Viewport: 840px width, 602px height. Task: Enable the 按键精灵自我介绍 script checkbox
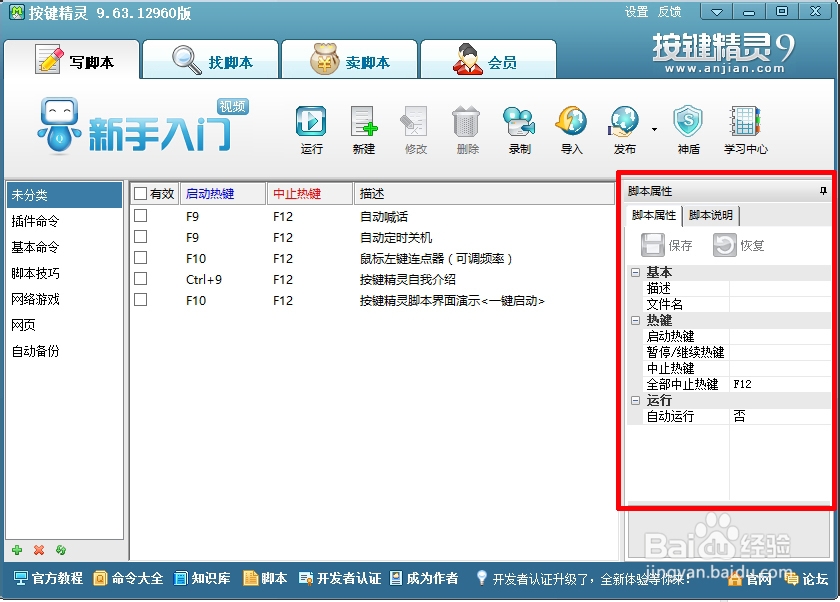[x=140, y=279]
